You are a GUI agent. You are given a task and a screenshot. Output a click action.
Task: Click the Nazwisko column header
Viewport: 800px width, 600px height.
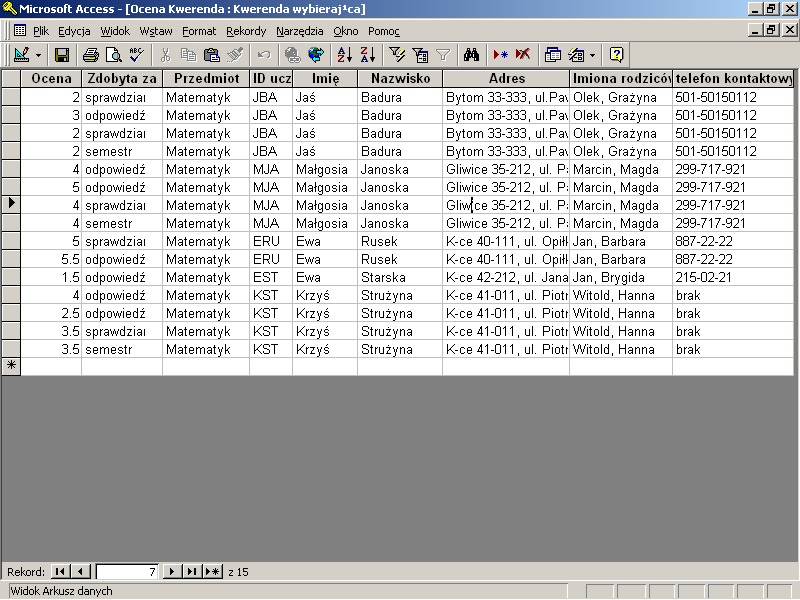[x=399, y=78]
